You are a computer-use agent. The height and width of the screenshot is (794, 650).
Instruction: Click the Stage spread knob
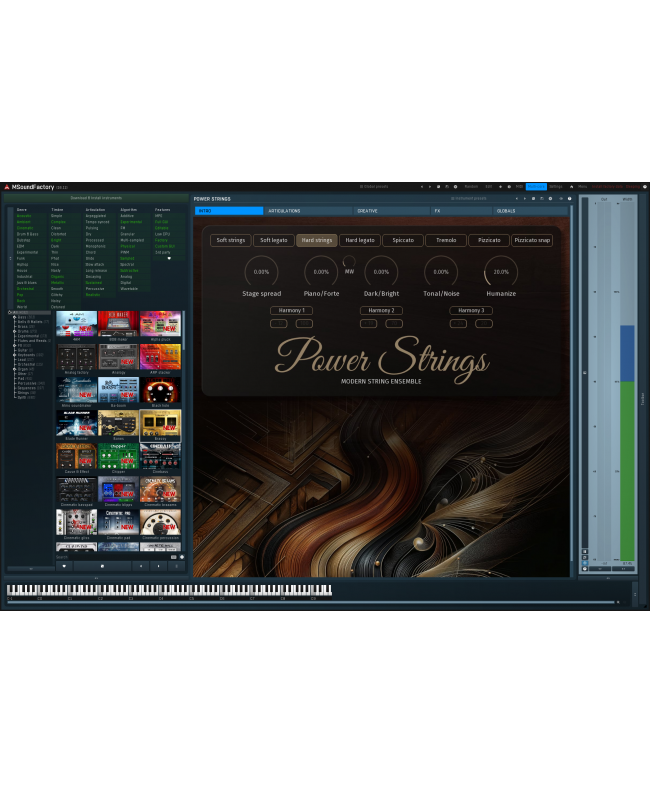[261, 272]
